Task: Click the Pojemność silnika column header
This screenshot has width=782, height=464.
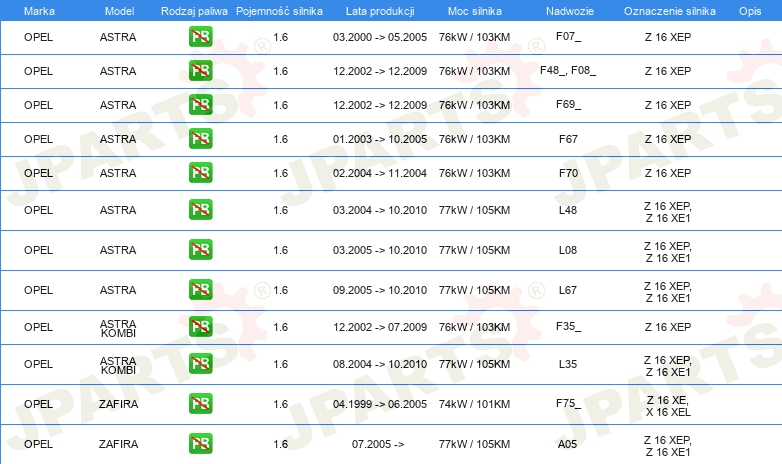Action: 279,11
